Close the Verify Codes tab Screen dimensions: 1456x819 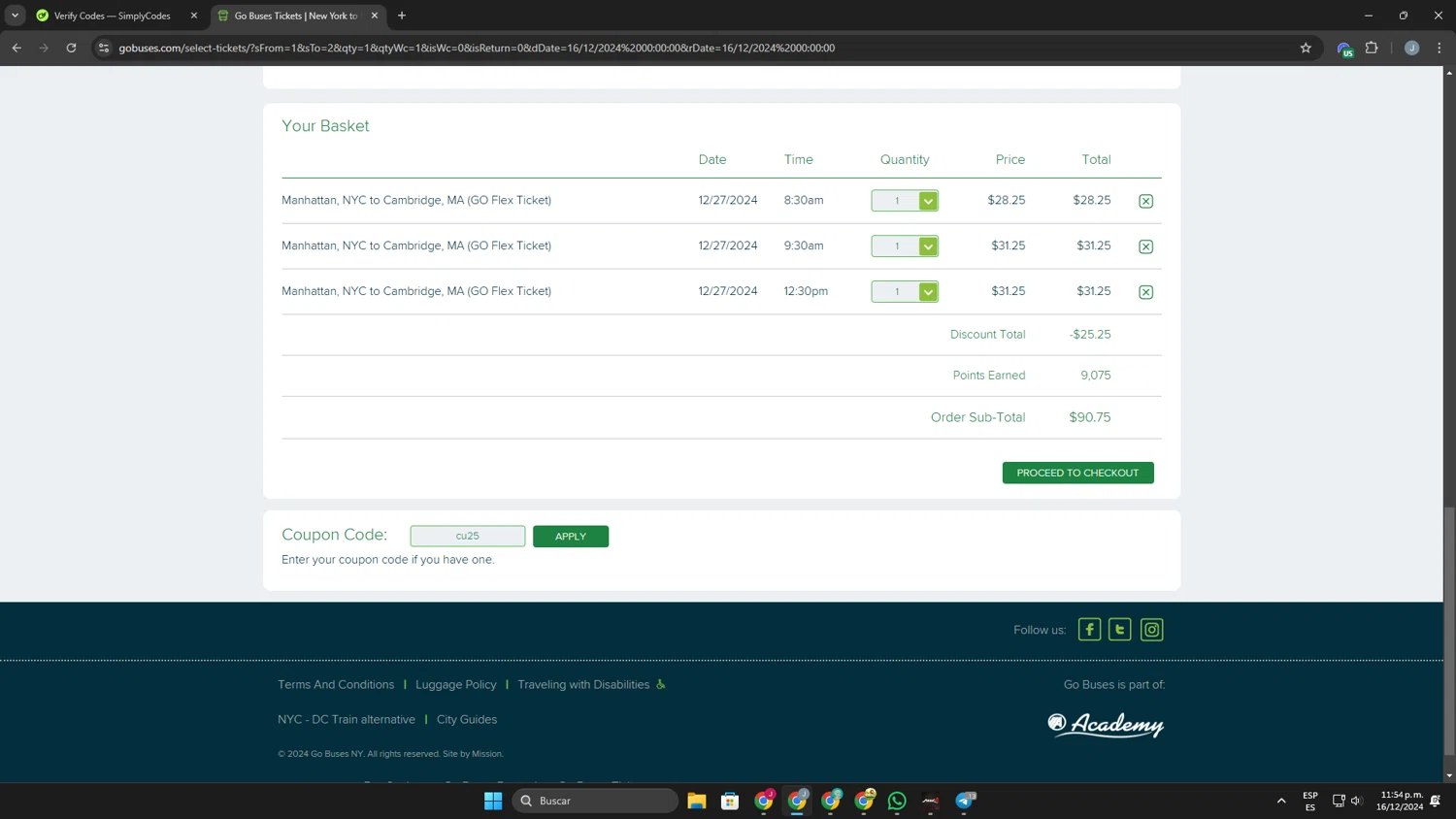pyautogui.click(x=194, y=16)
